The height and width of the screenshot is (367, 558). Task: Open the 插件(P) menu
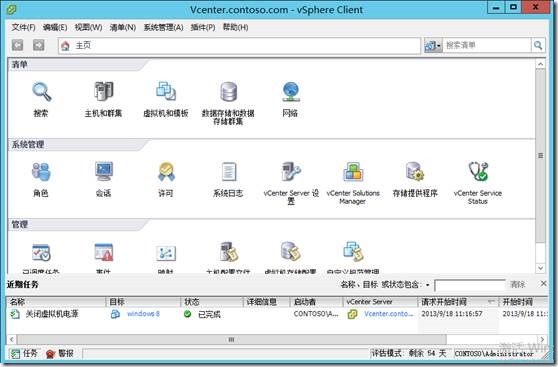[203, 27]
